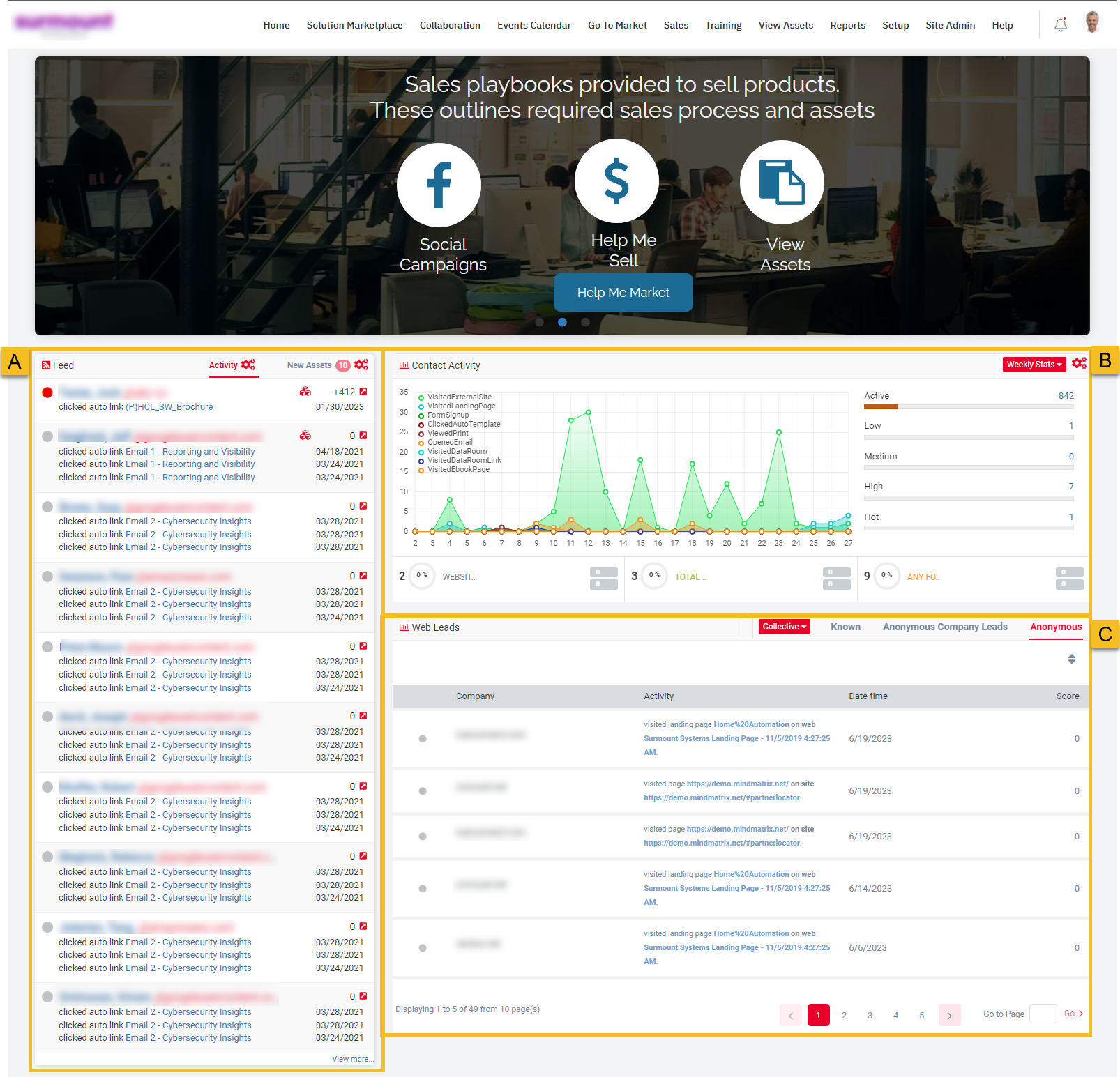Image resolution: width=1120 pixels, height=1077 pixels.
Task: Open the Setup menu
Action: 895,25
